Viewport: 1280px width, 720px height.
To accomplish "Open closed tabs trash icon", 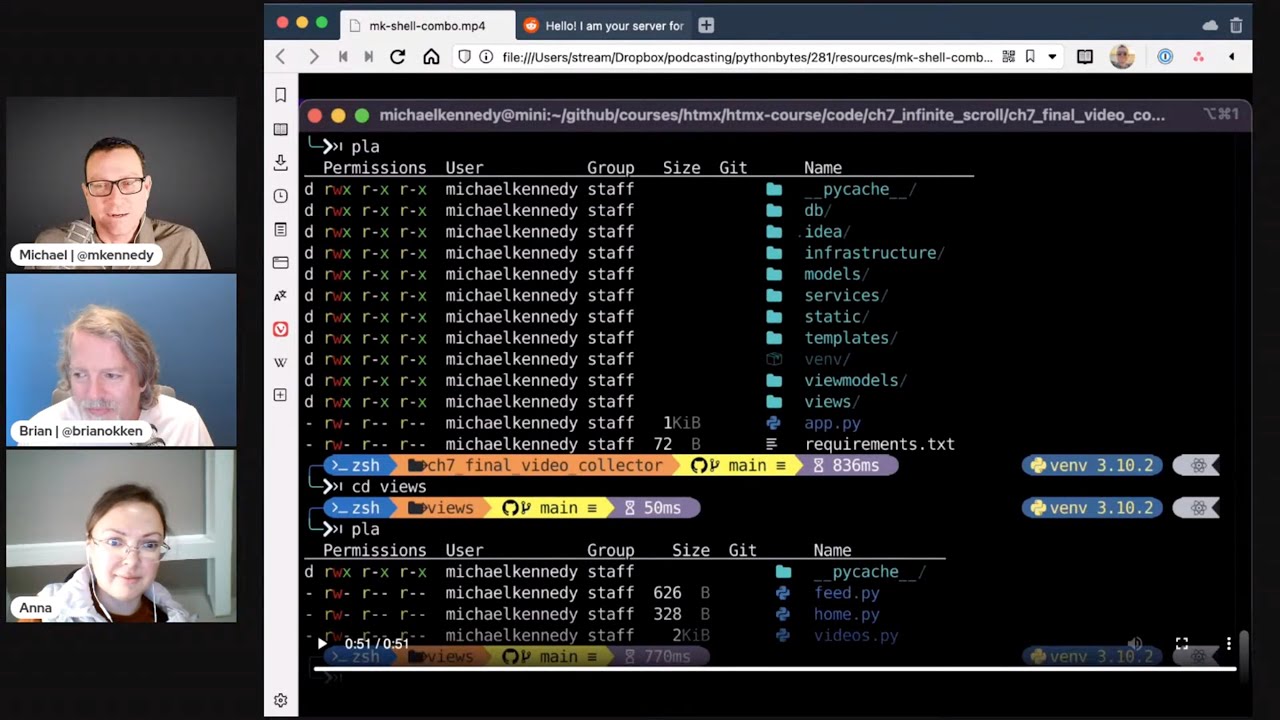I will pyautogui.click(x=1236, y=25).
